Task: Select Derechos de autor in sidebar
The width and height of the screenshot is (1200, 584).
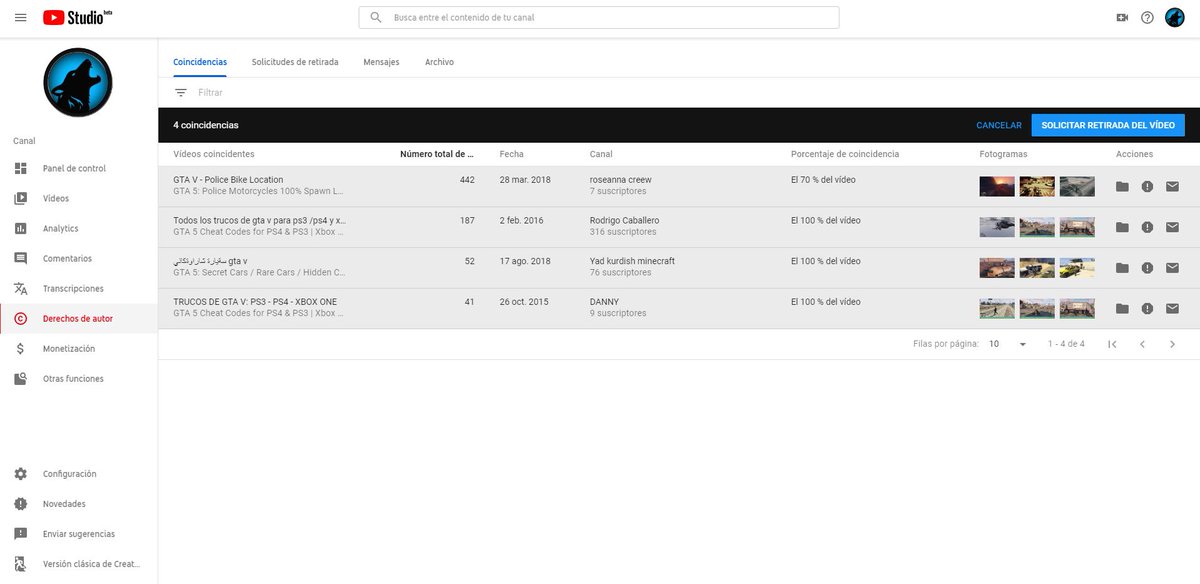Action: coord(78,318)
